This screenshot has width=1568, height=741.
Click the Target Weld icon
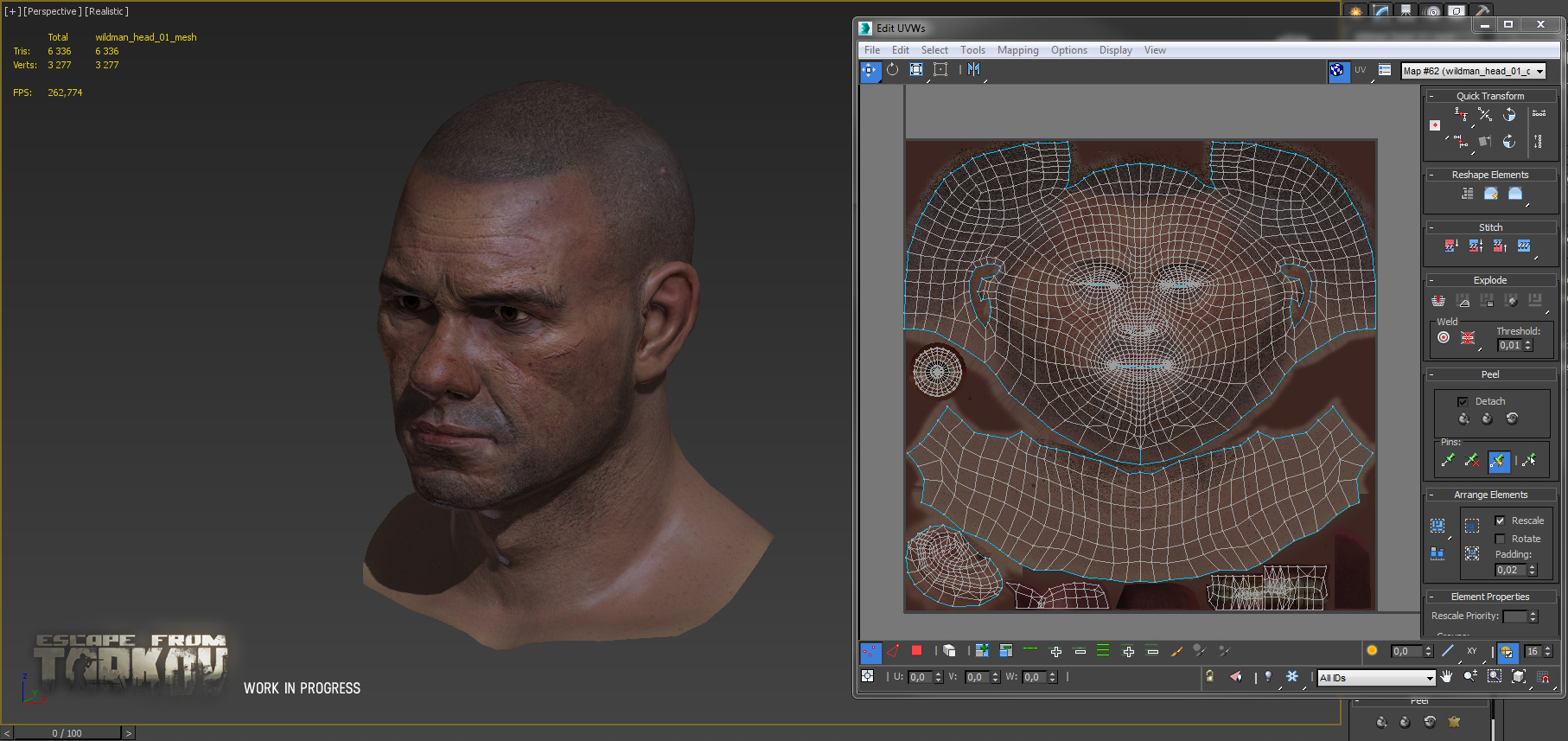(x=1444, y=338)
